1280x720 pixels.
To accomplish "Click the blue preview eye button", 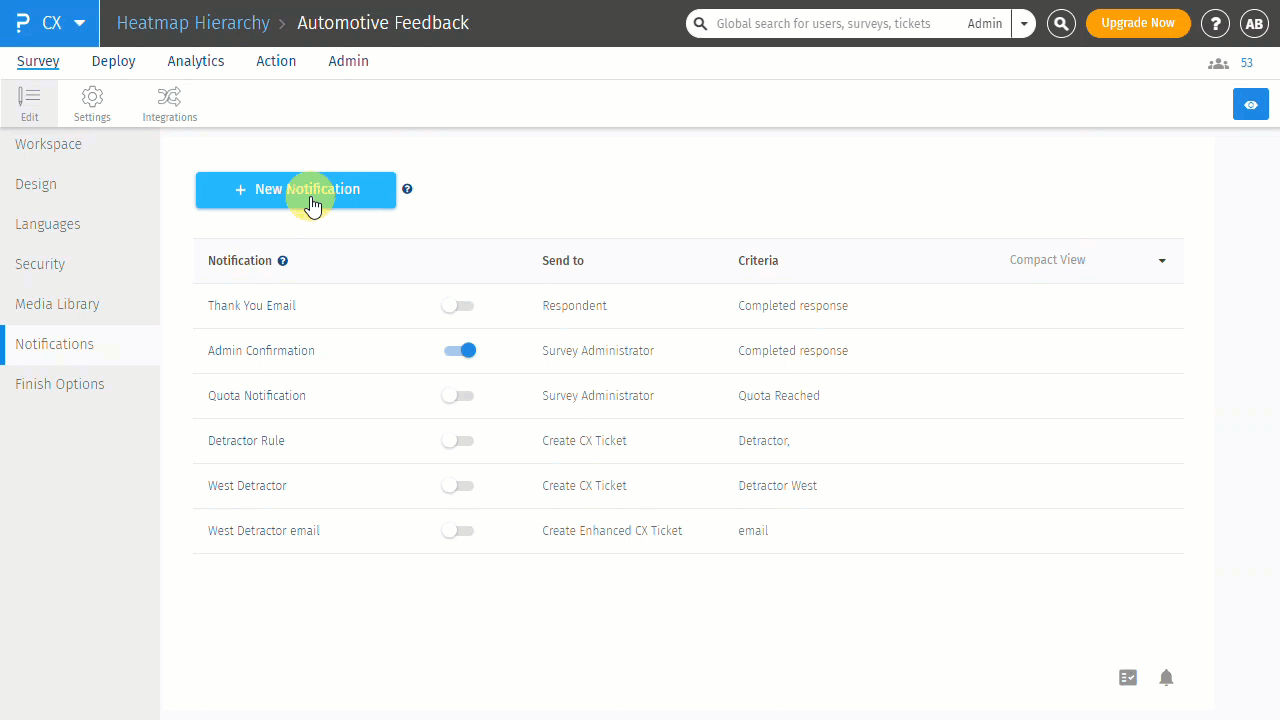I will (1251, 104).
